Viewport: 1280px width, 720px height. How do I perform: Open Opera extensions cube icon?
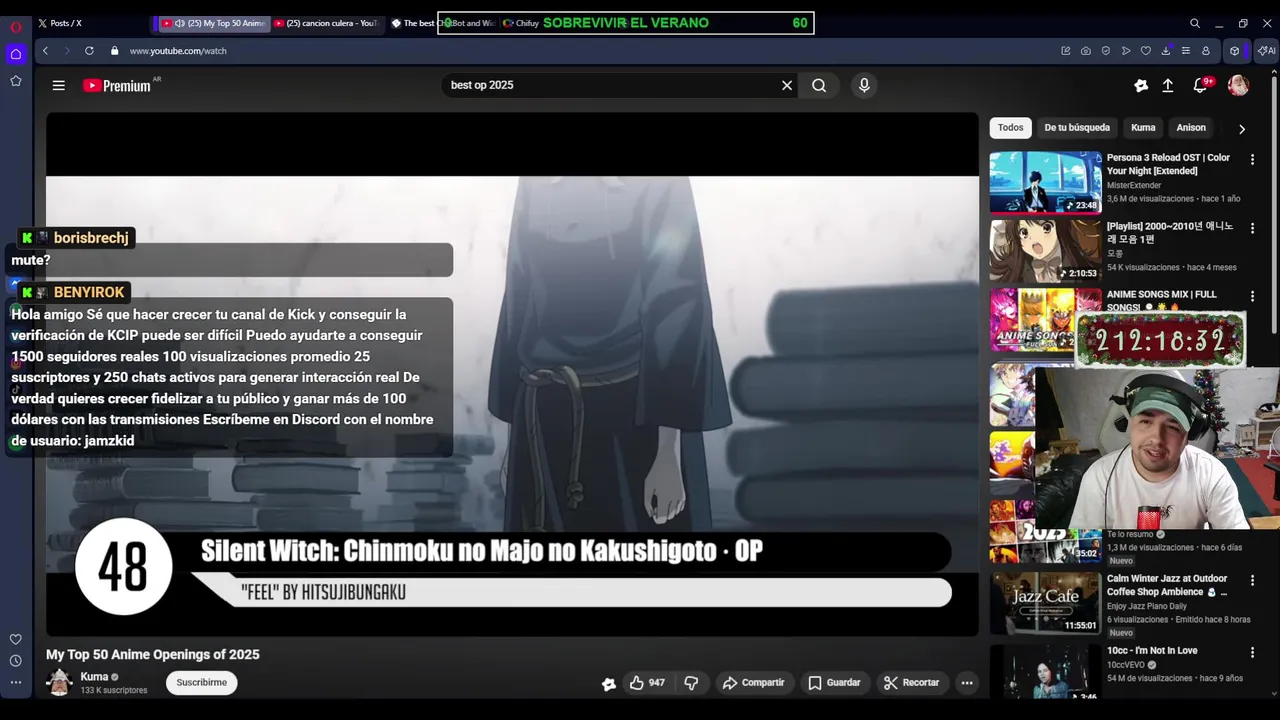[1235, 51]
